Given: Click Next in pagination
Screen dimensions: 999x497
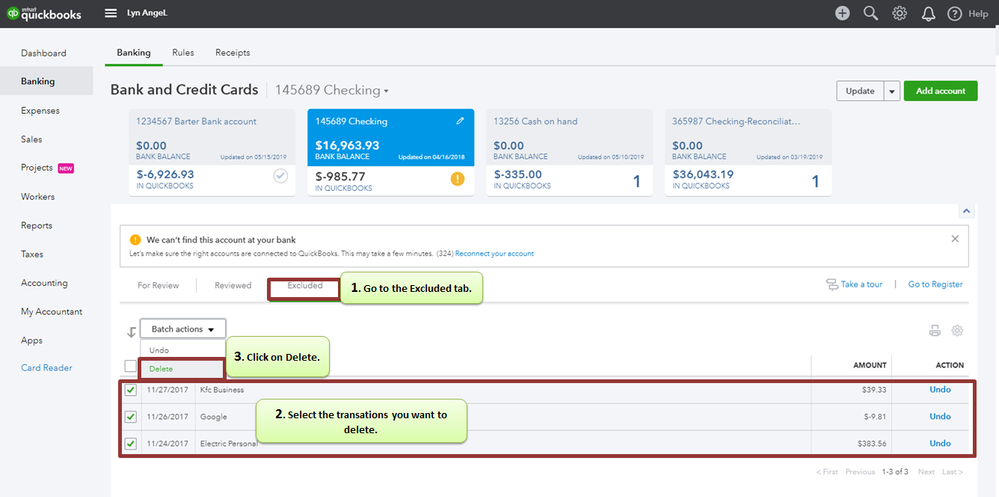Looking at the screenshot, I should coord(926,472).
